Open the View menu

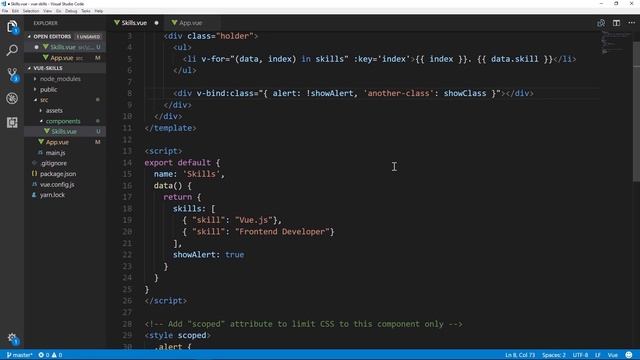47,11
